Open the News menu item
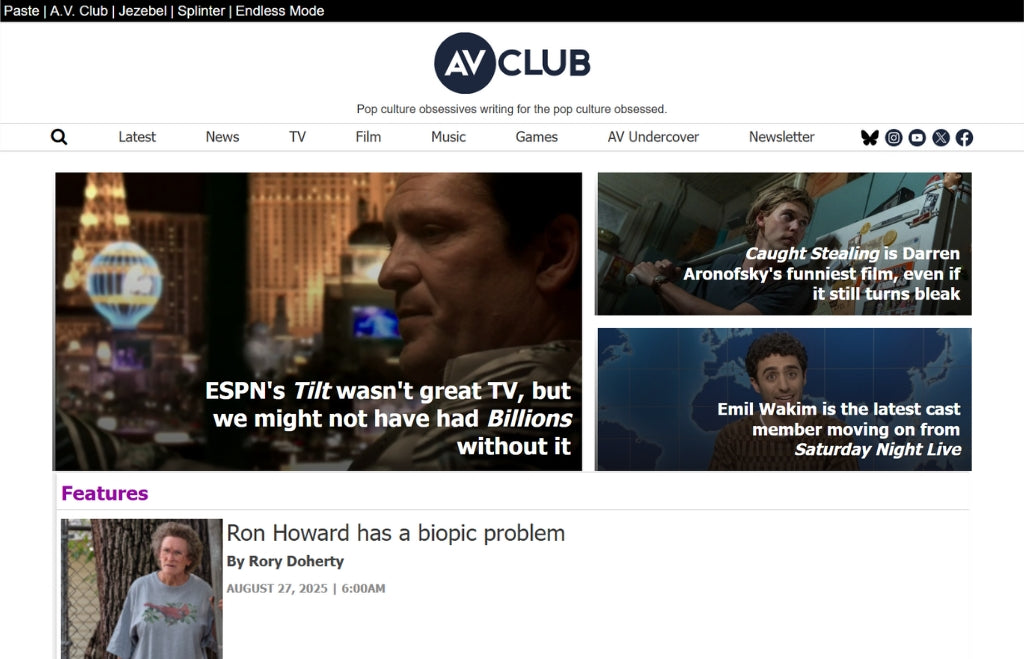This screenshot has height=659, width=1024. (223, 137)
